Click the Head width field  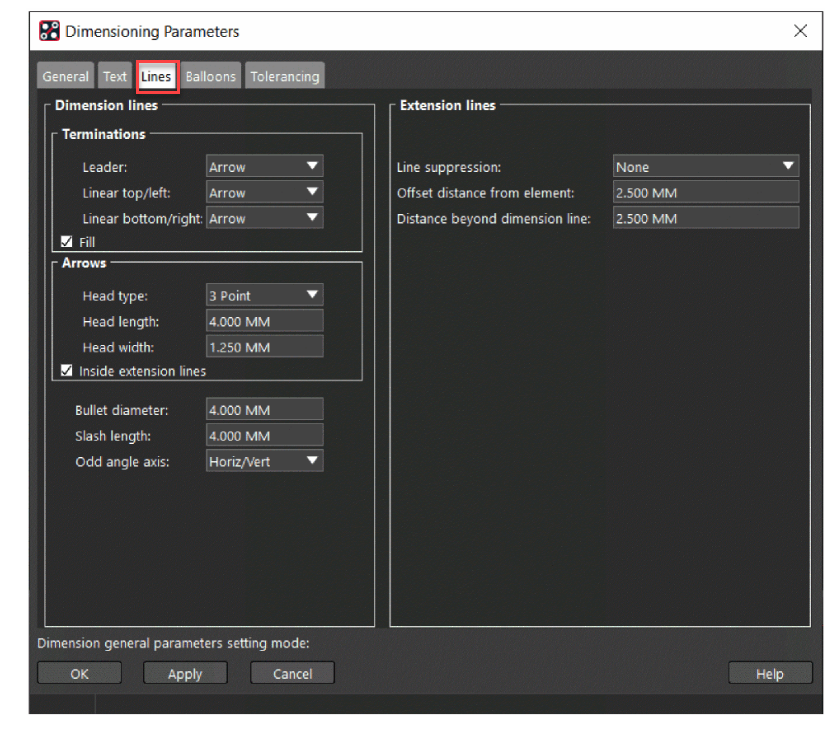click(x=265, y=347)
